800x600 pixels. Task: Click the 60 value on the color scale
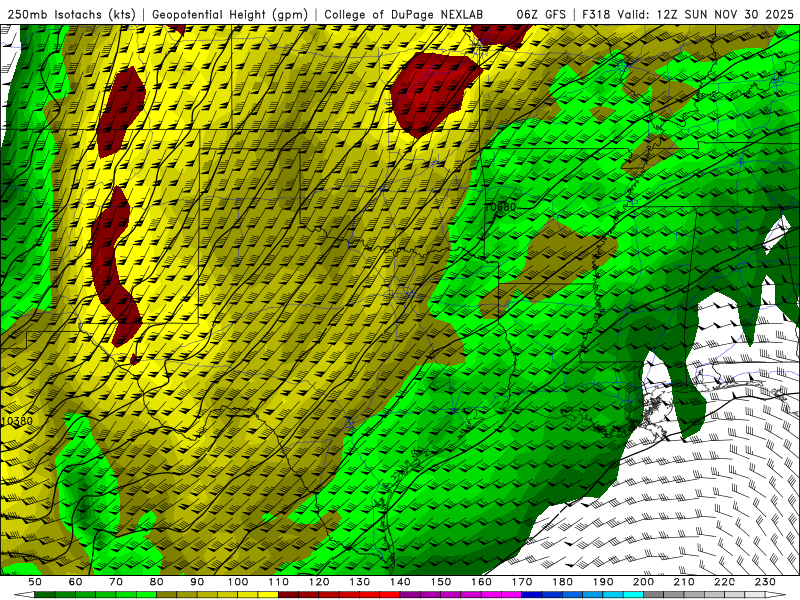coord(76,582)
